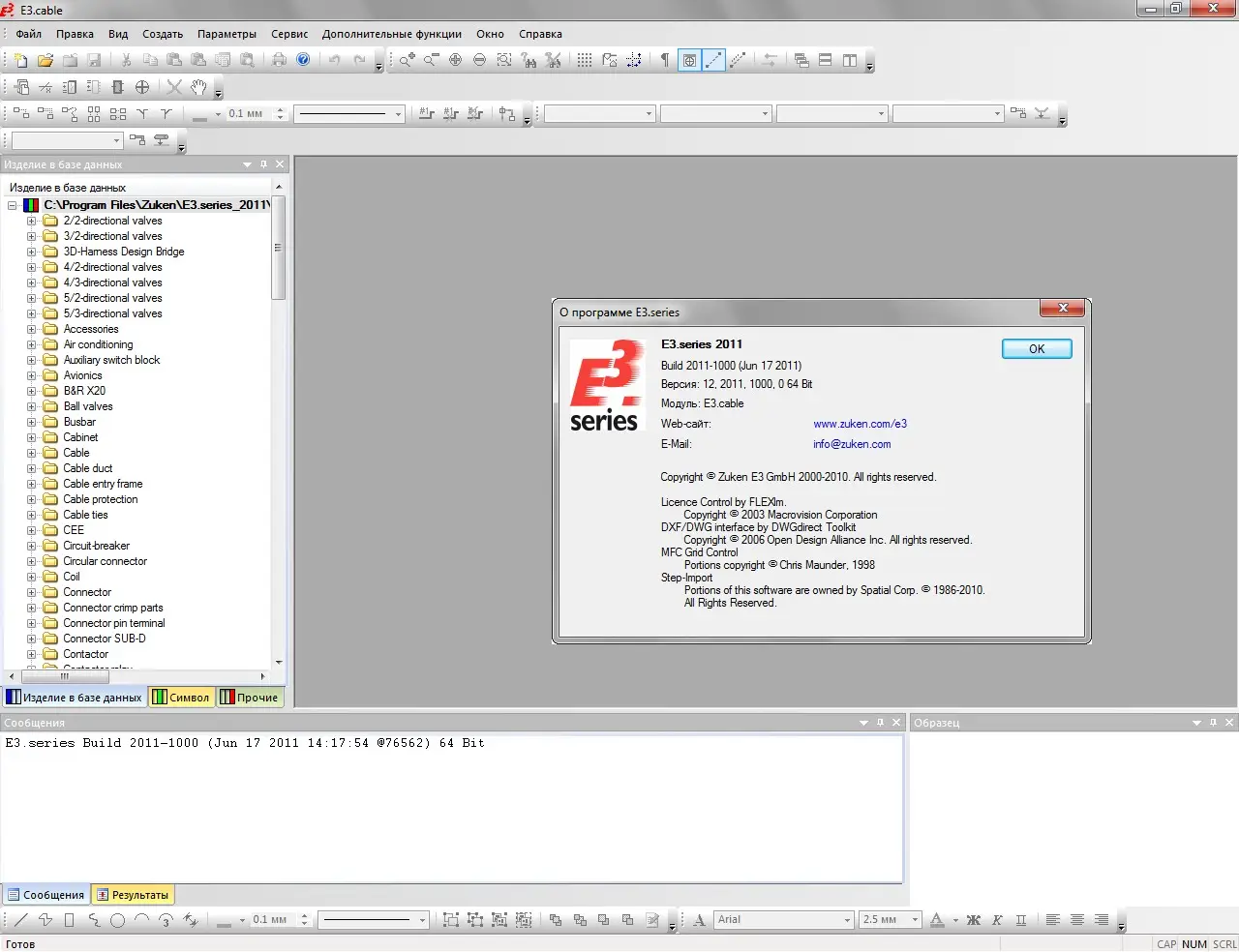Open the Создать menu
This screenshot has height=952, width=1239.
tap(163, 34)
